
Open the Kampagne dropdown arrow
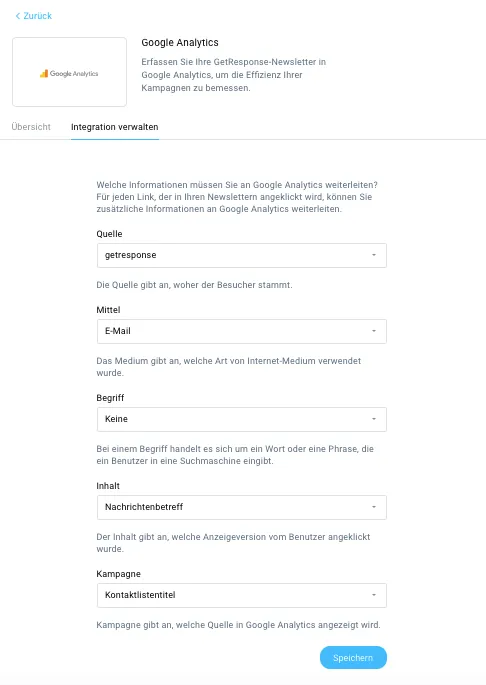click(x=374, y=595)
